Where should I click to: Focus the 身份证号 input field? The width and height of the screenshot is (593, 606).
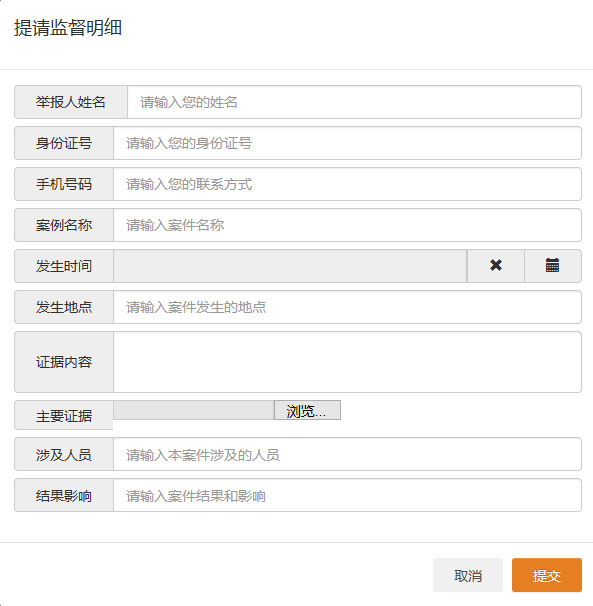click(348, 143)
